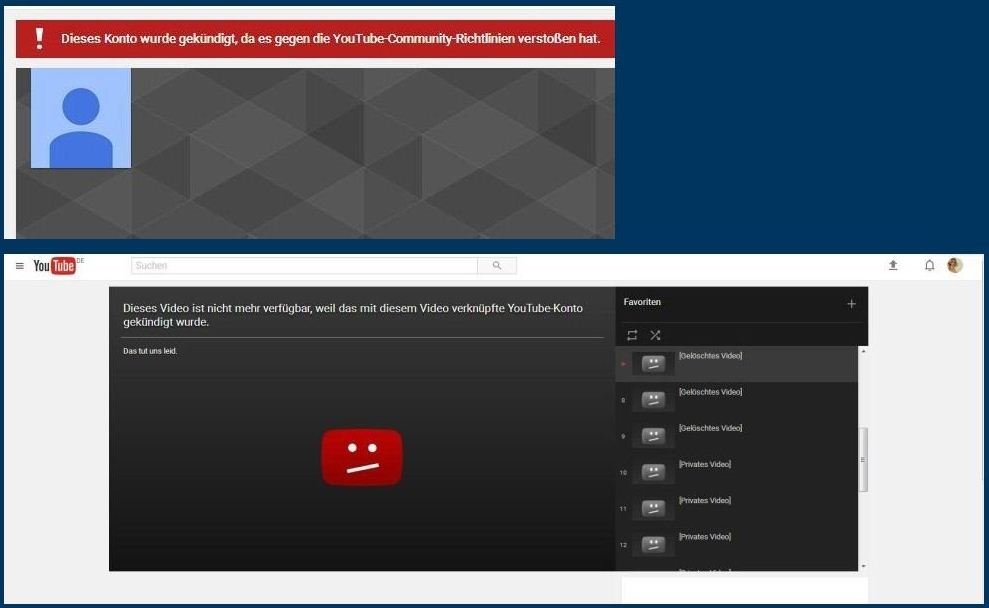The height and width of the screenshot is (608, 989).
Task: Select the currently playing Gelöschtes Video thumbnail
Action: coord(653,363)
